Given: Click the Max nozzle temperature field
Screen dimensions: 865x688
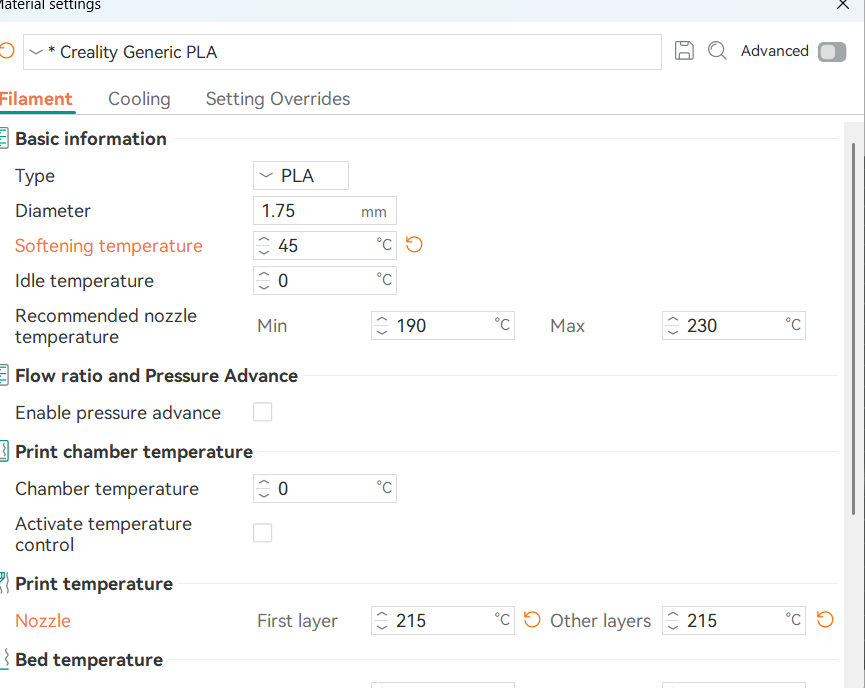Looking at the screenshot, I should pos(735,326).
